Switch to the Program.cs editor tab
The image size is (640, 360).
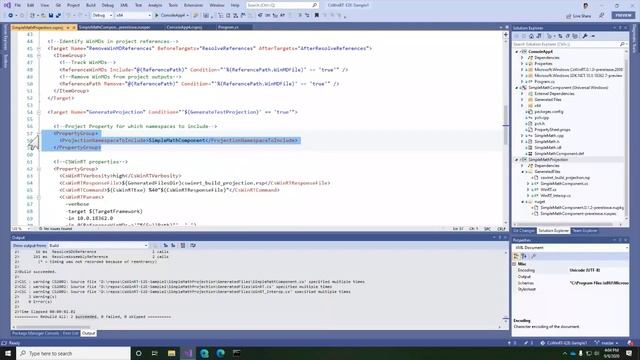point(229,27)
